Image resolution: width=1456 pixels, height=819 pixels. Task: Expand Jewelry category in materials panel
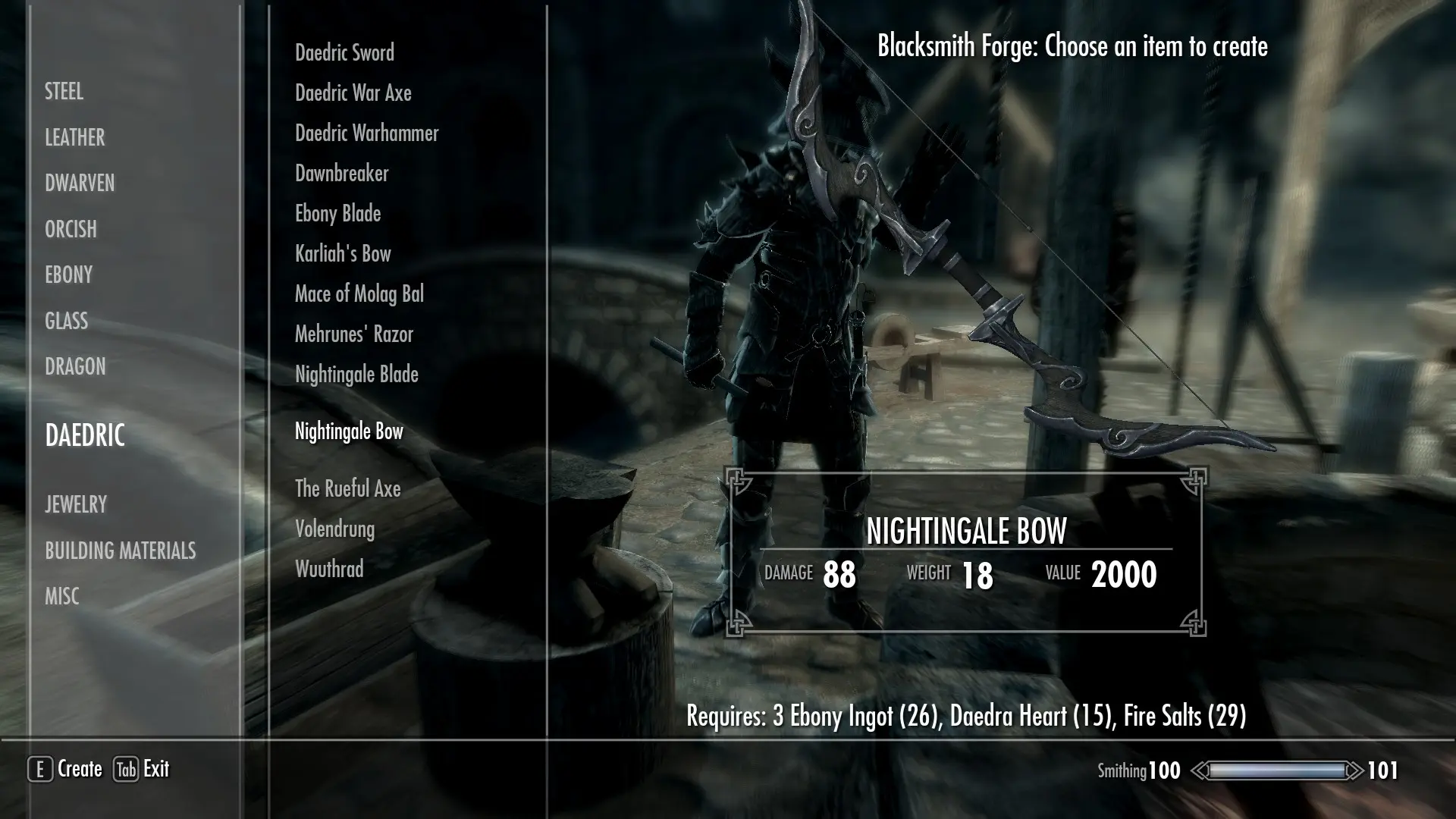click(x=76, y=504)
